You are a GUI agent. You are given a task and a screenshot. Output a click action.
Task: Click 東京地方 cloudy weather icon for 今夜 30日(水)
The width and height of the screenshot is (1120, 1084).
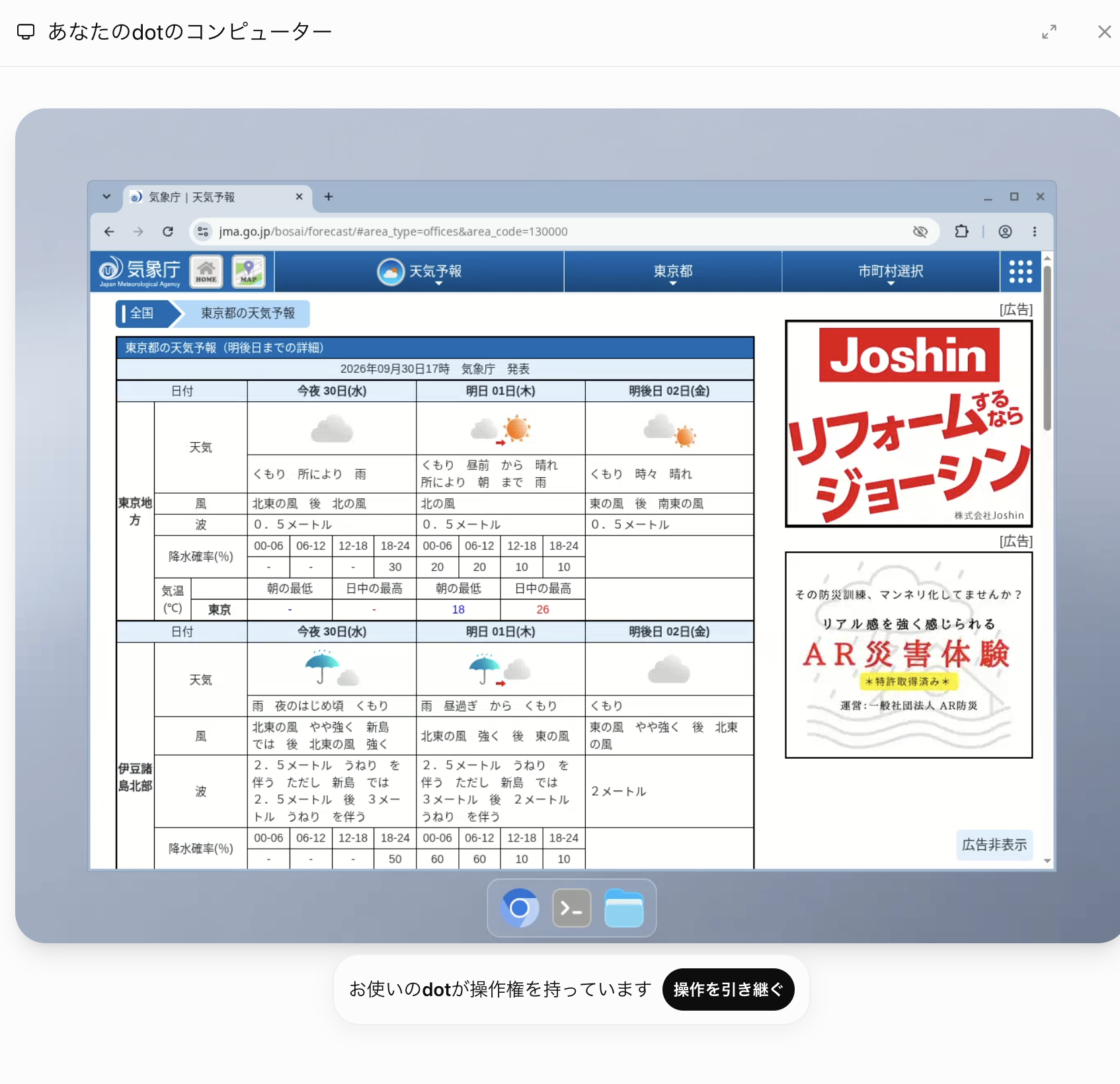332,428
